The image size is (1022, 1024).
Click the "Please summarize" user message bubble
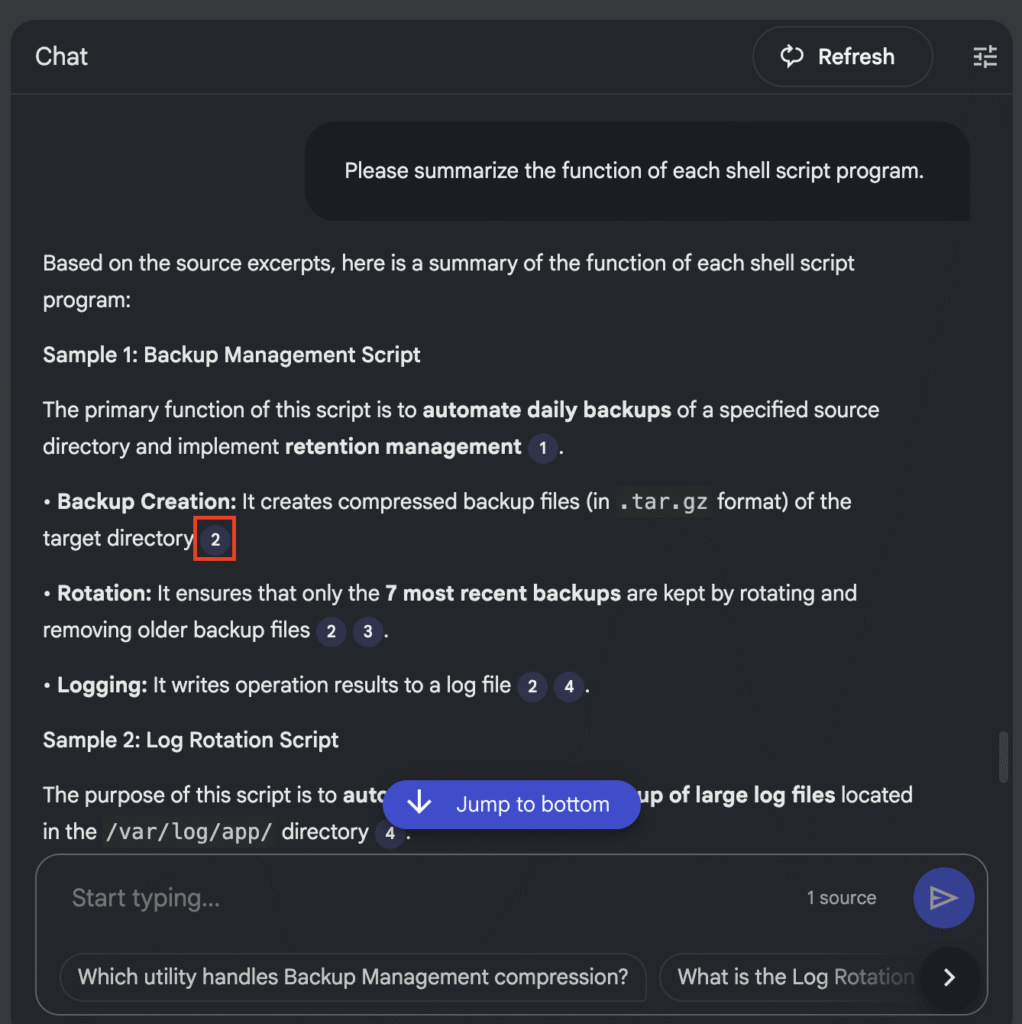coord(634,171)
